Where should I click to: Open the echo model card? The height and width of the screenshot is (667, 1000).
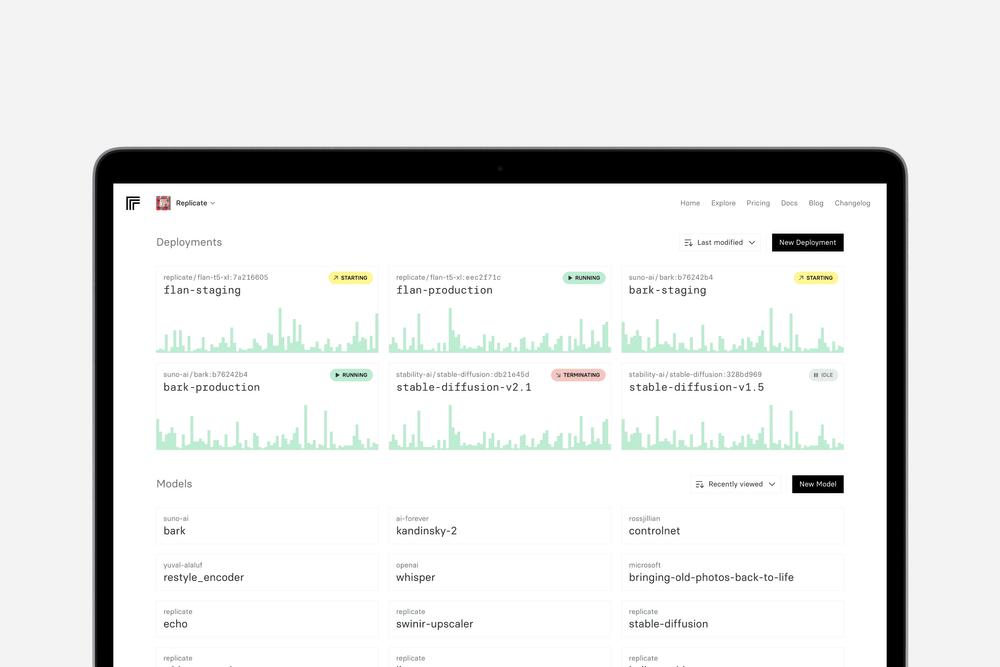tap(267, 619)
